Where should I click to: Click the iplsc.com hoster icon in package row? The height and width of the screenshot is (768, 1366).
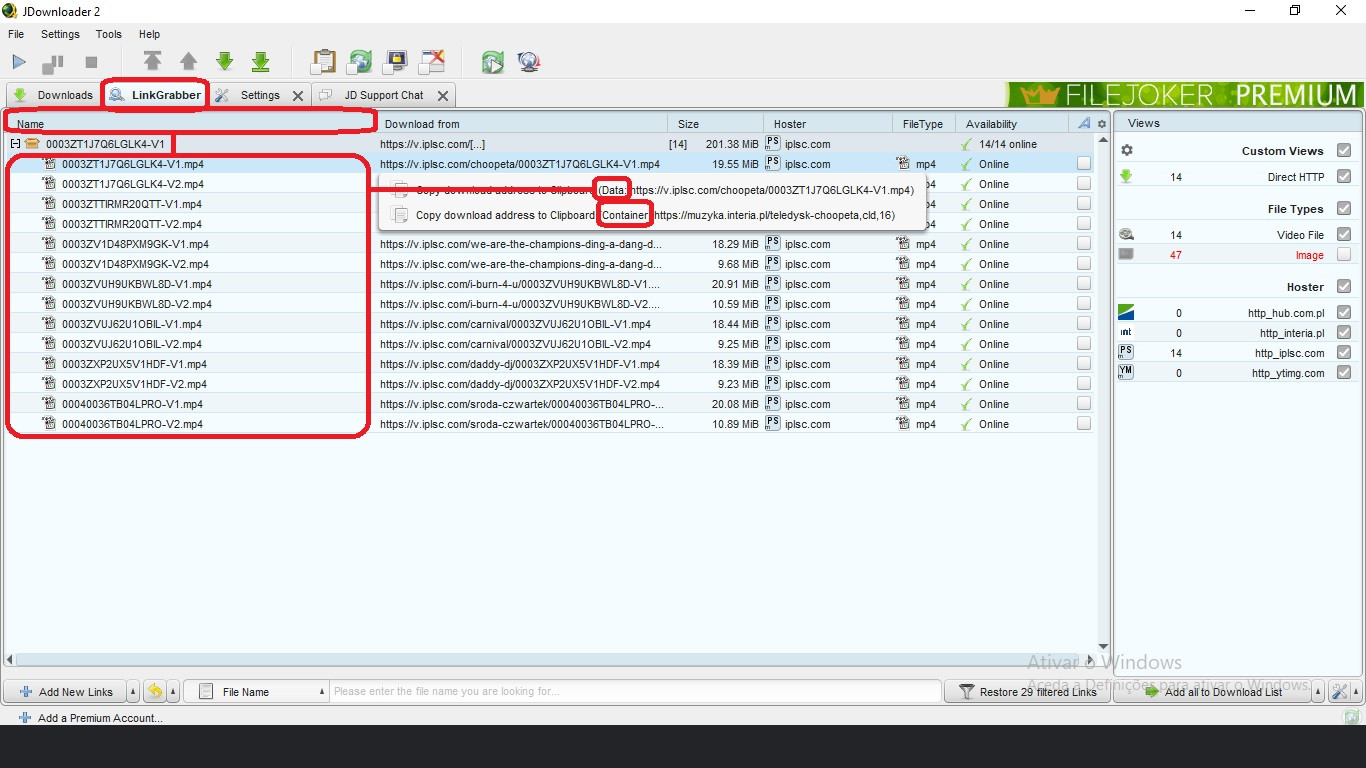tap(773, 144)
